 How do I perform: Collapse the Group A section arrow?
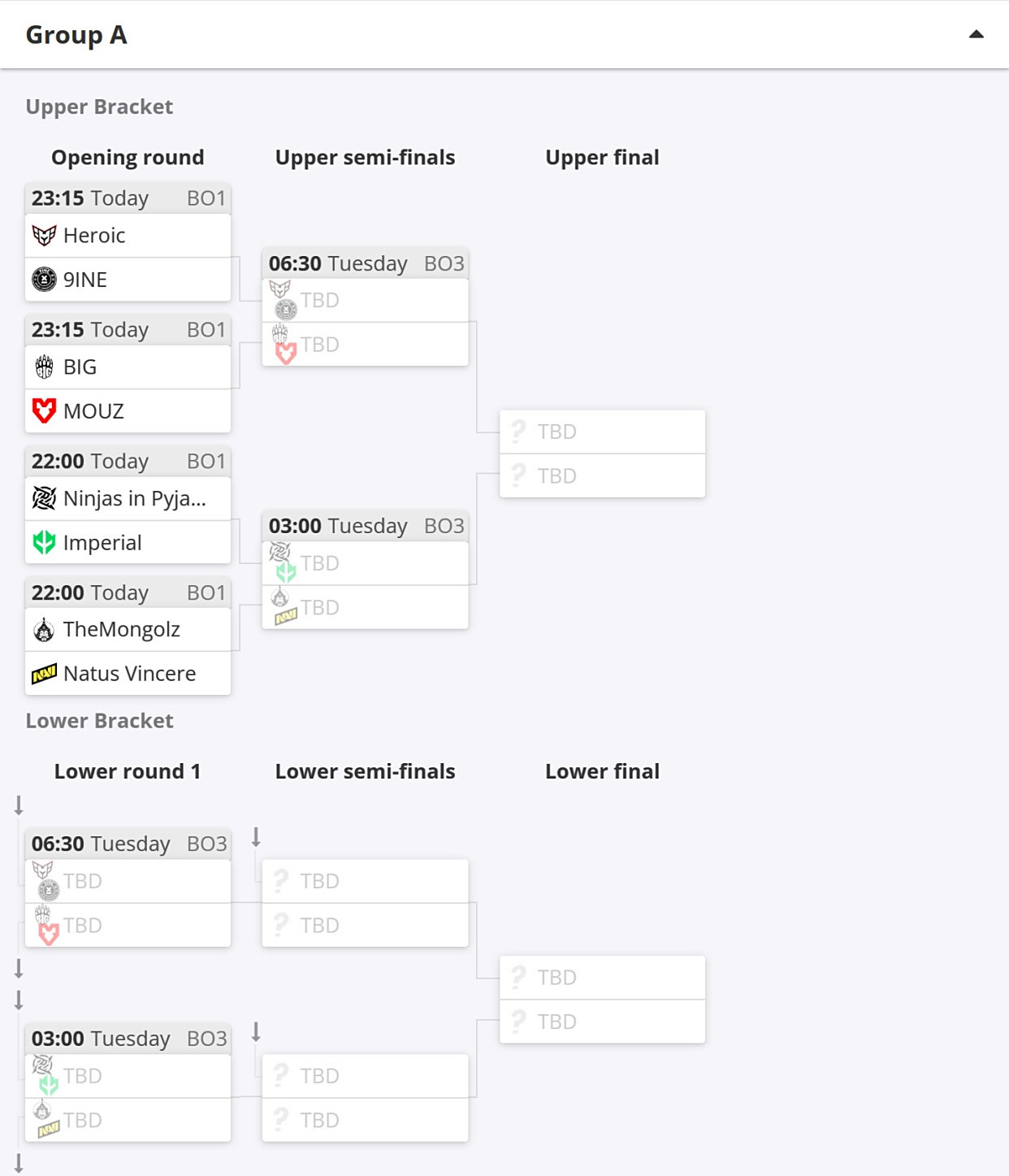(977, 34)
